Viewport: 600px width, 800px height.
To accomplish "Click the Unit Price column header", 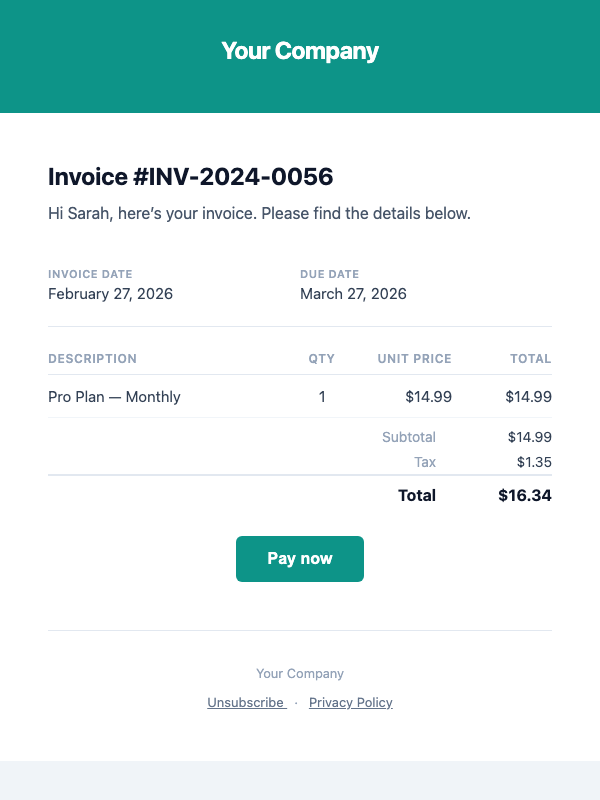I will [x=414, y=359].
